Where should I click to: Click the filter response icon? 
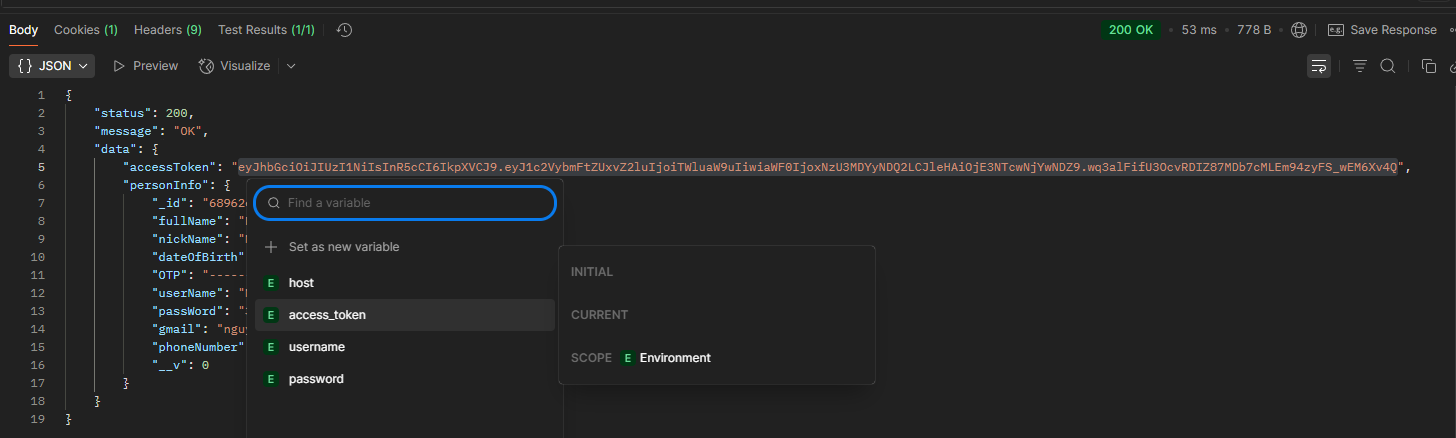click(1359, 66)
